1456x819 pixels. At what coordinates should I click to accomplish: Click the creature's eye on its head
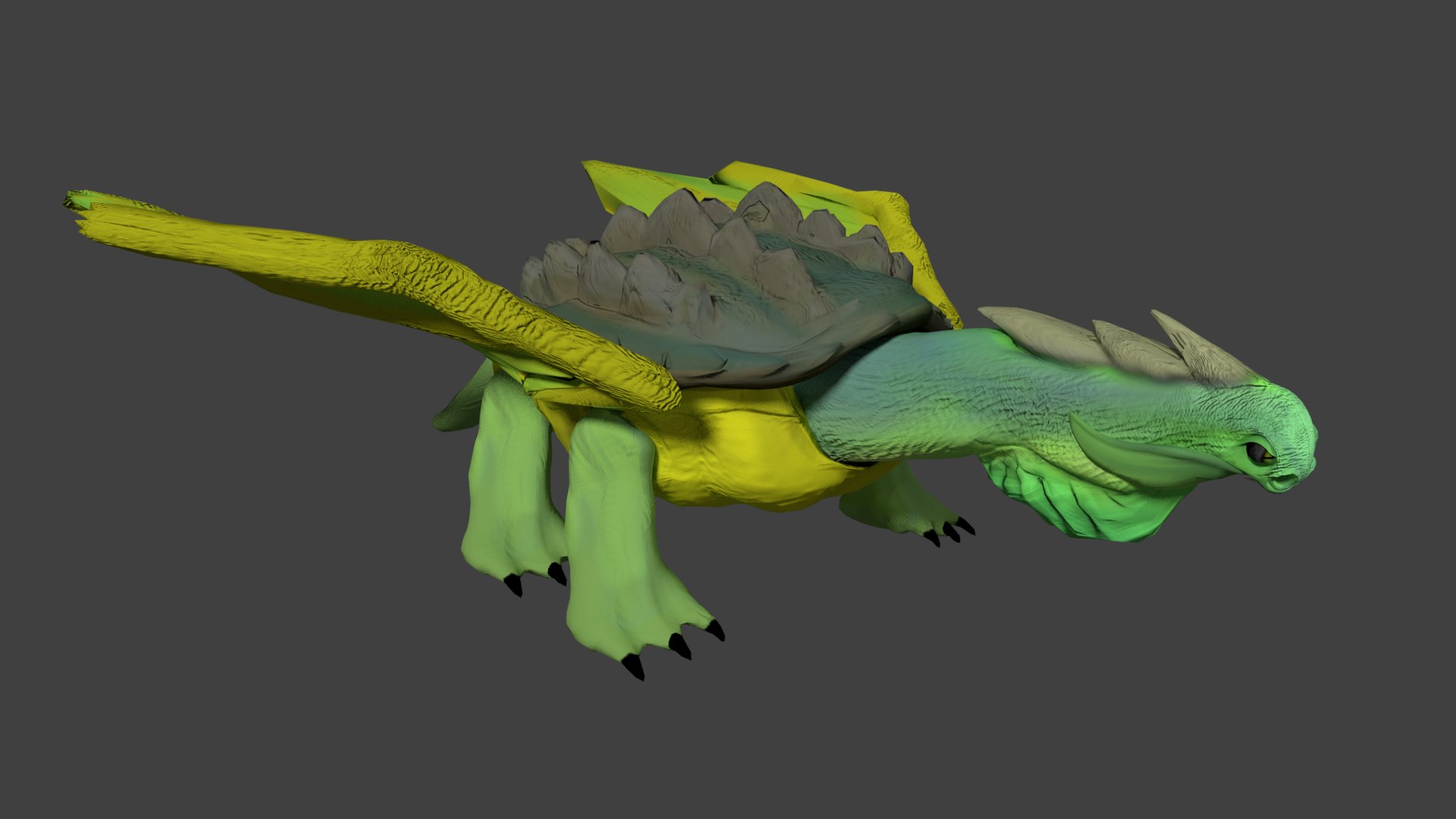(1260, 454)
